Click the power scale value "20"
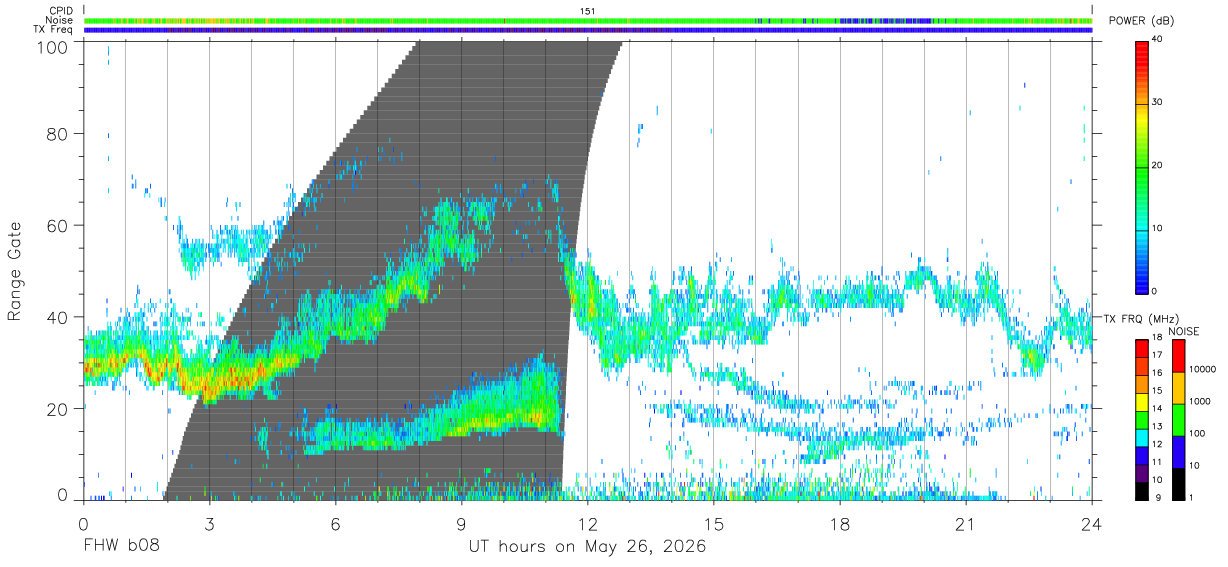The width and height of the screenshot is (1228, 567). [x=1158, y=166]
